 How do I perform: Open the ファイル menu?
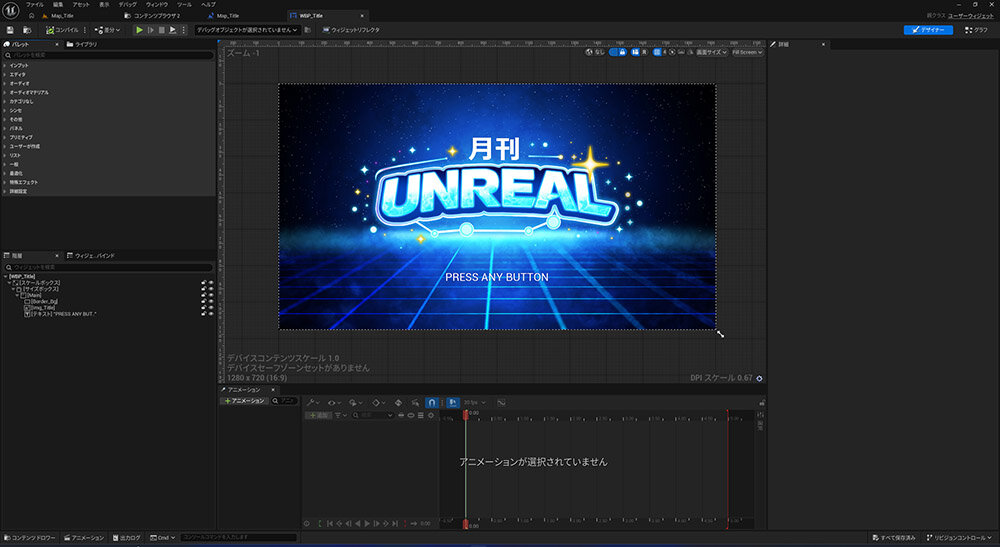34,5
